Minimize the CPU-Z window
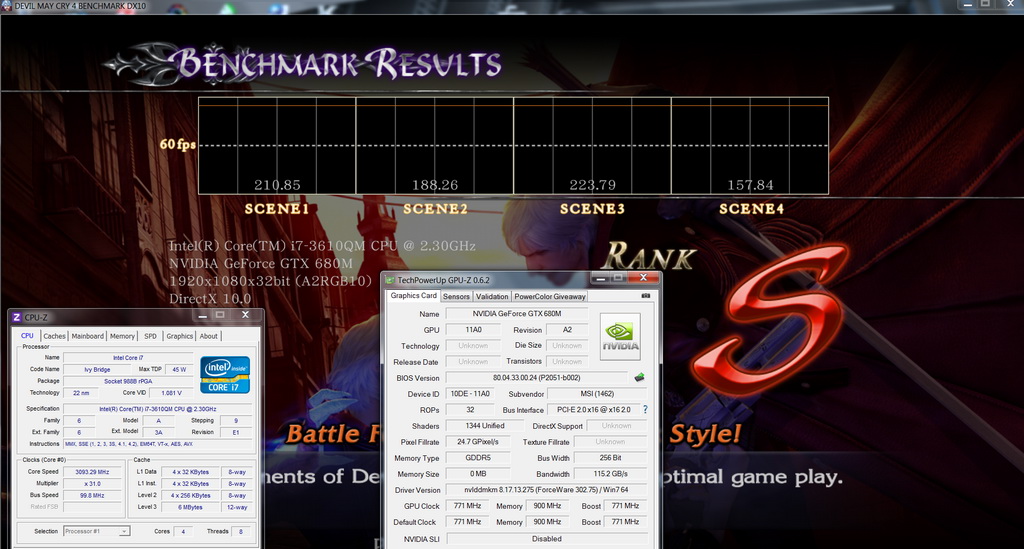This screenshot has width=1024, height=549. tap(202, 315)
